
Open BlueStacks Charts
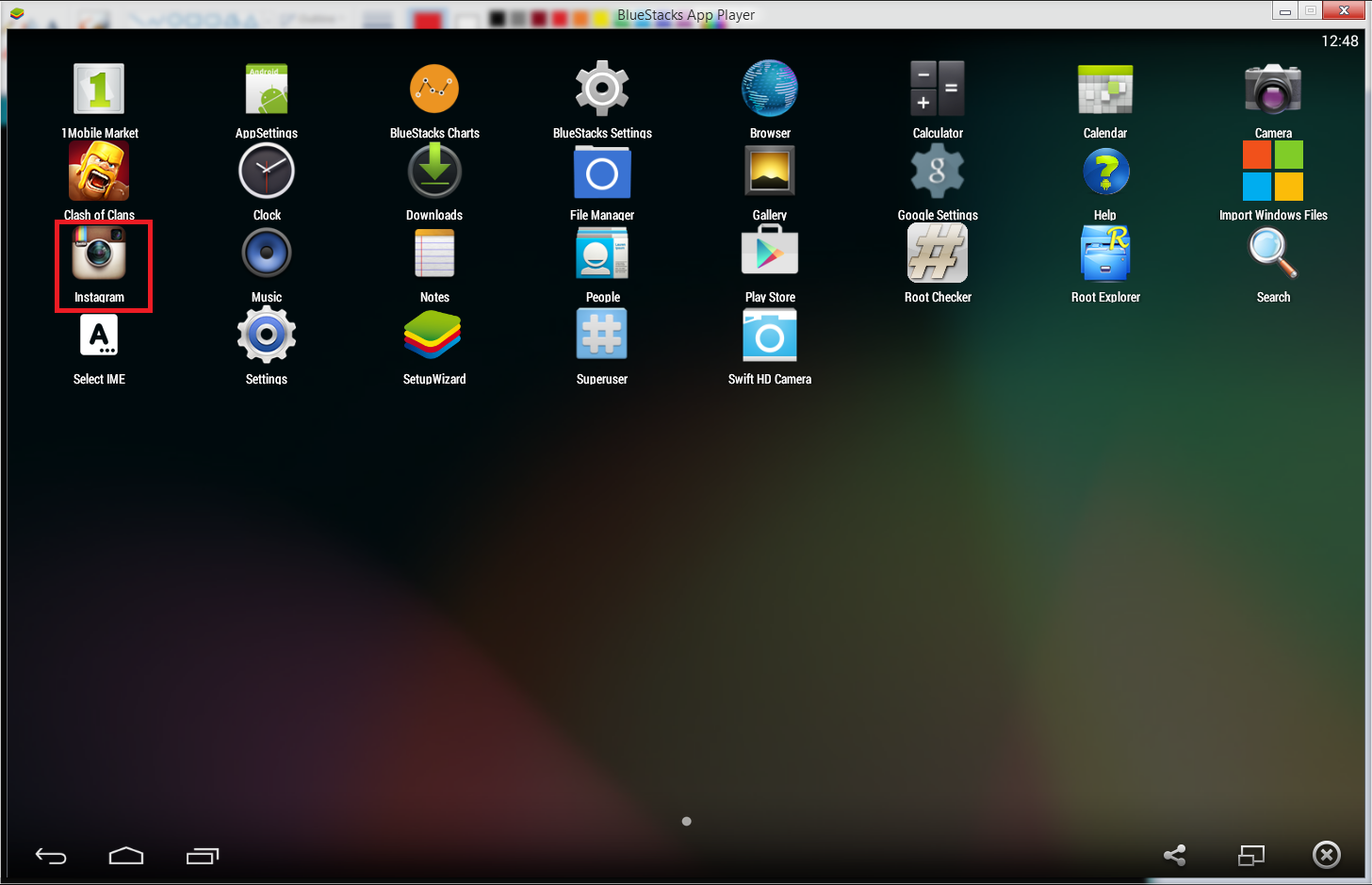pyautogui.click(x=434, y=90)
